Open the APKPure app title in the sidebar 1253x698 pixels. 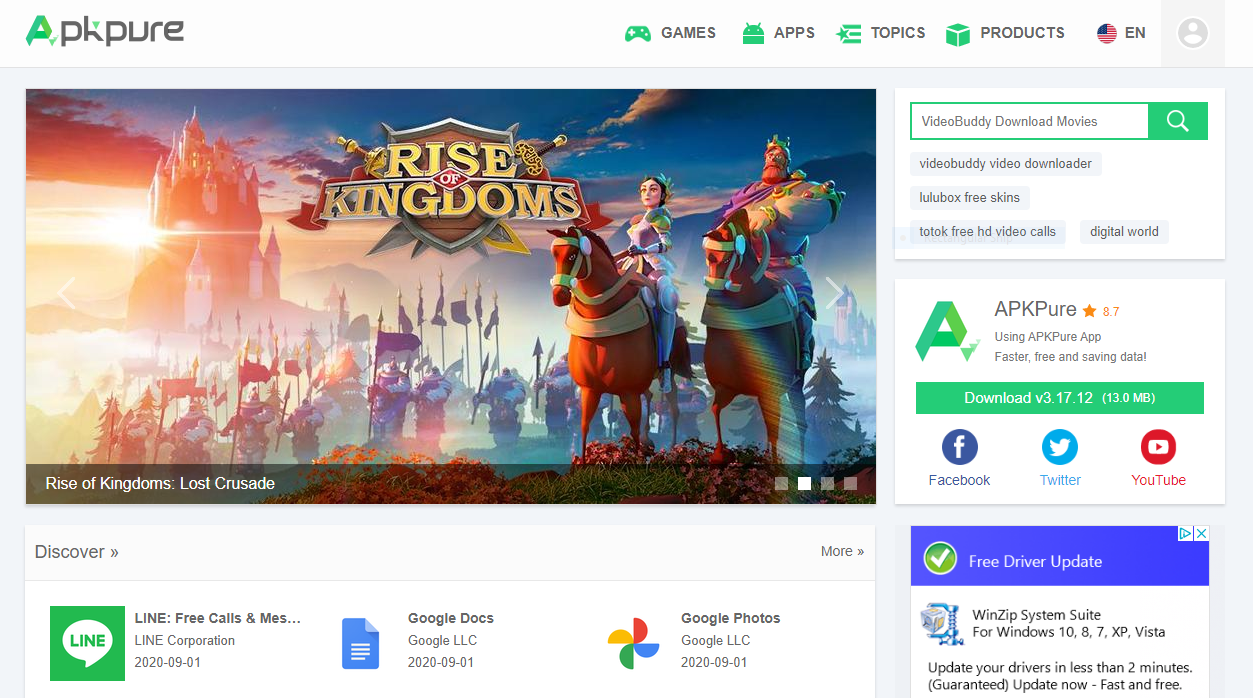(x=1036, y=310)
